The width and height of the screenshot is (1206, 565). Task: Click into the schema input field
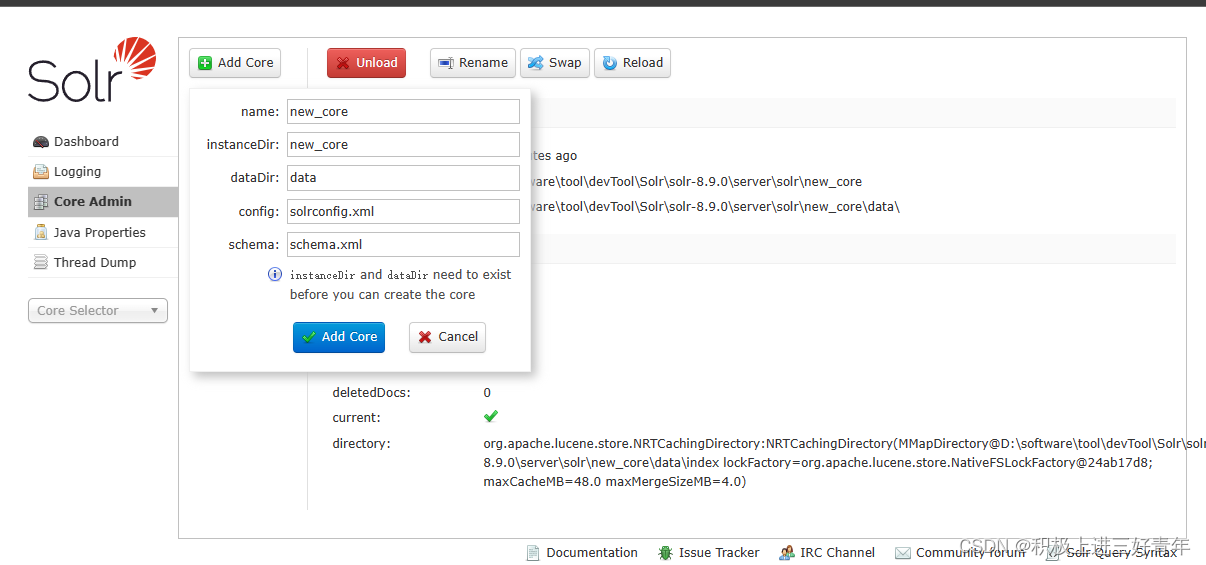[403, 244]
